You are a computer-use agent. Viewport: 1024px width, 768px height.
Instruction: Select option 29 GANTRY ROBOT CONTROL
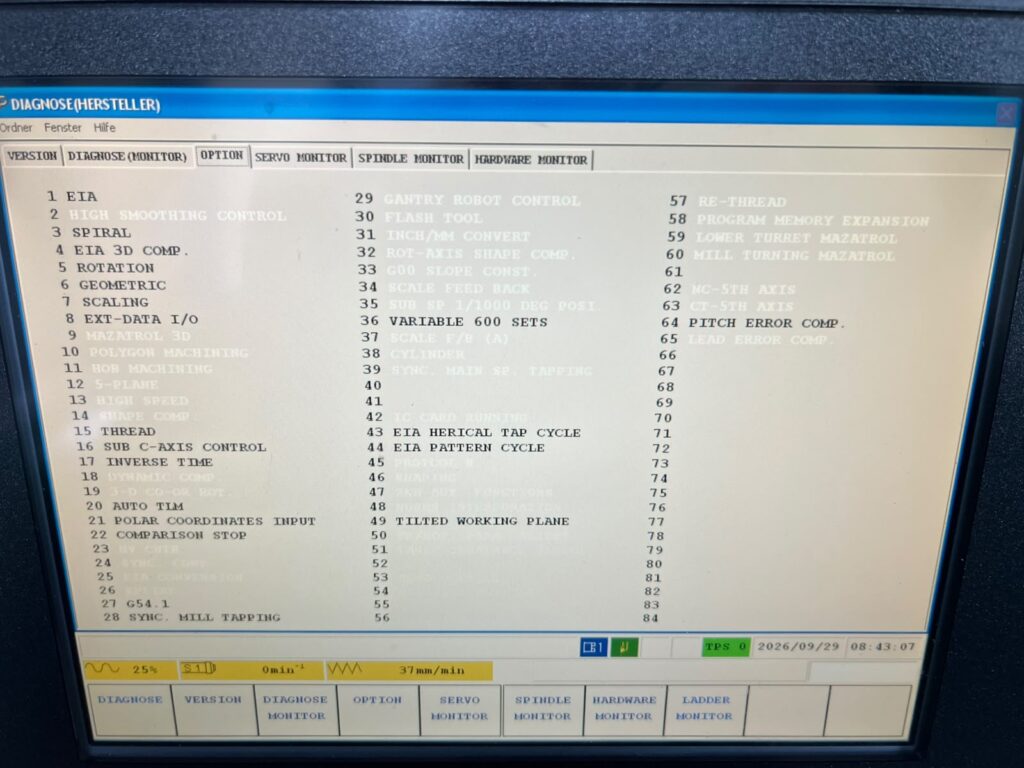point(468,200)
